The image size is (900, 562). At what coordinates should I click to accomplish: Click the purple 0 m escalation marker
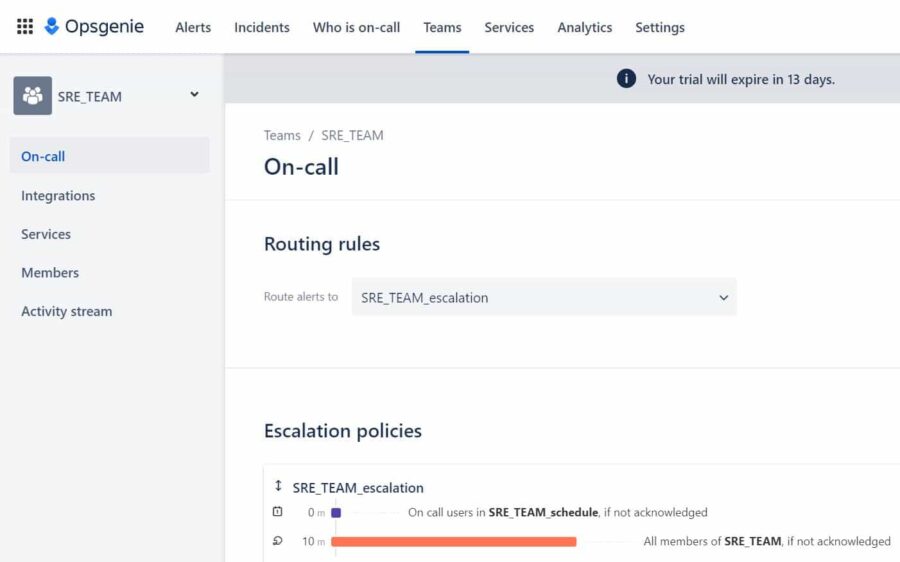tap(336, 513)
